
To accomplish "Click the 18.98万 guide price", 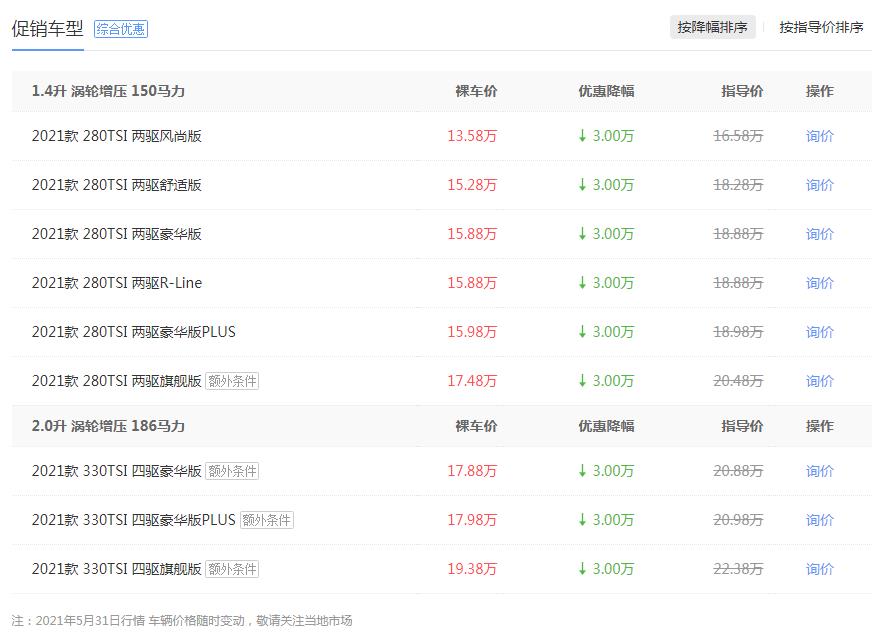I will pyautogui.click(x=738, y=332).
